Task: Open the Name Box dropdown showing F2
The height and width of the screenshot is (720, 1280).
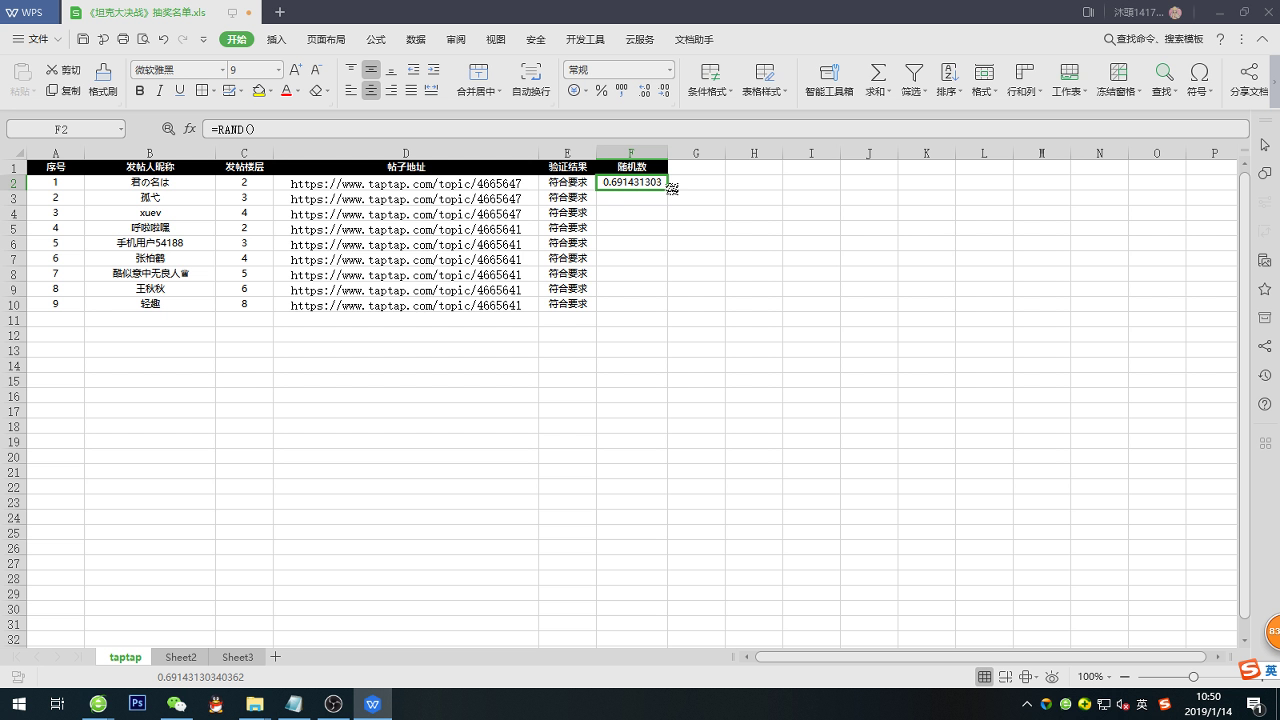Action: point(121,129)
